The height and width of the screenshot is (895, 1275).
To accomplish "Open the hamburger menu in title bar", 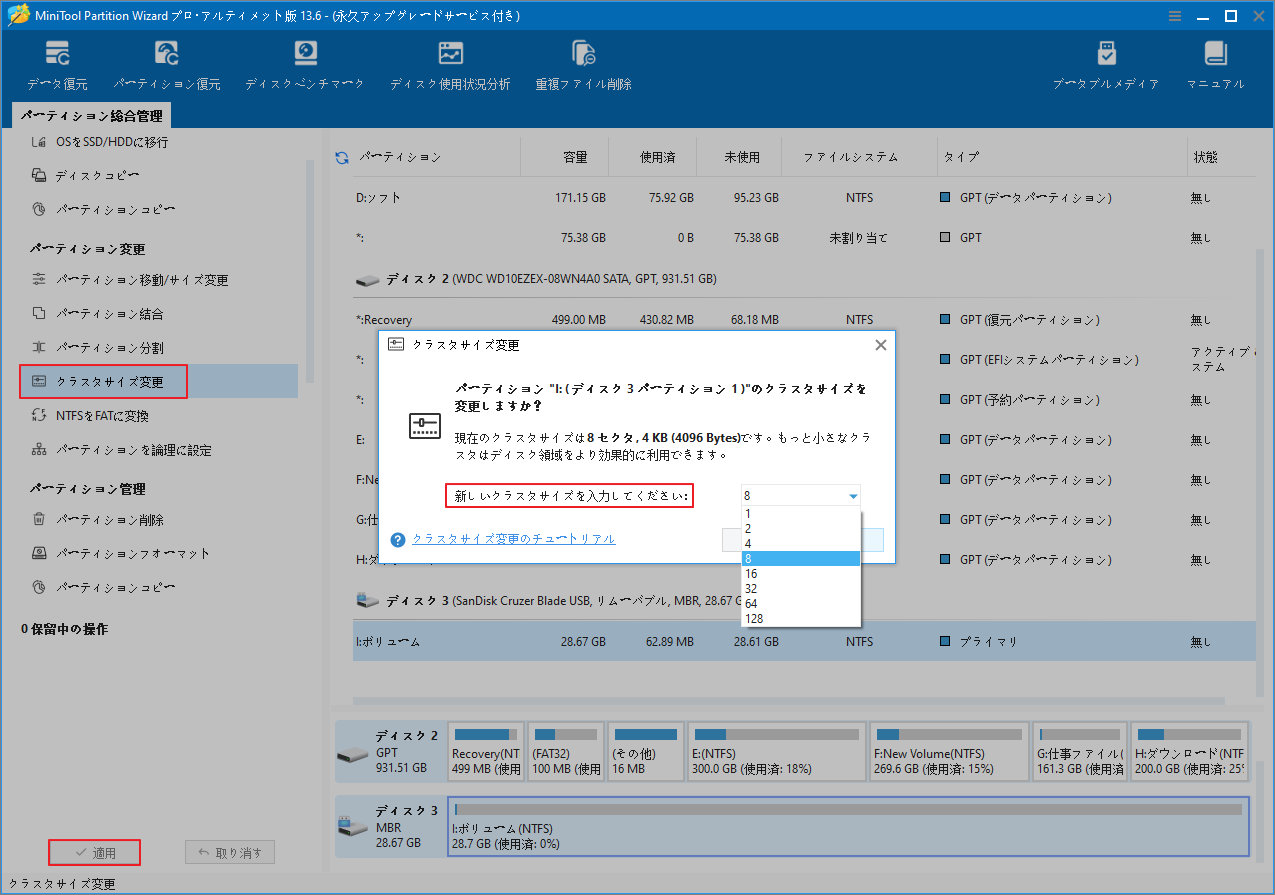I will 1176,16.
